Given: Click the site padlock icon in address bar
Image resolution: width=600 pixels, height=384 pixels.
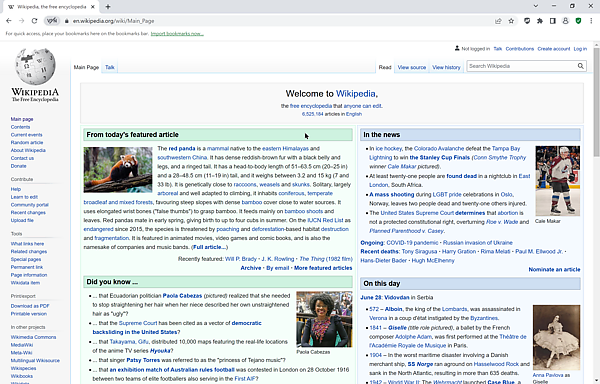Looking at the screenshot, I should (67, 21).
